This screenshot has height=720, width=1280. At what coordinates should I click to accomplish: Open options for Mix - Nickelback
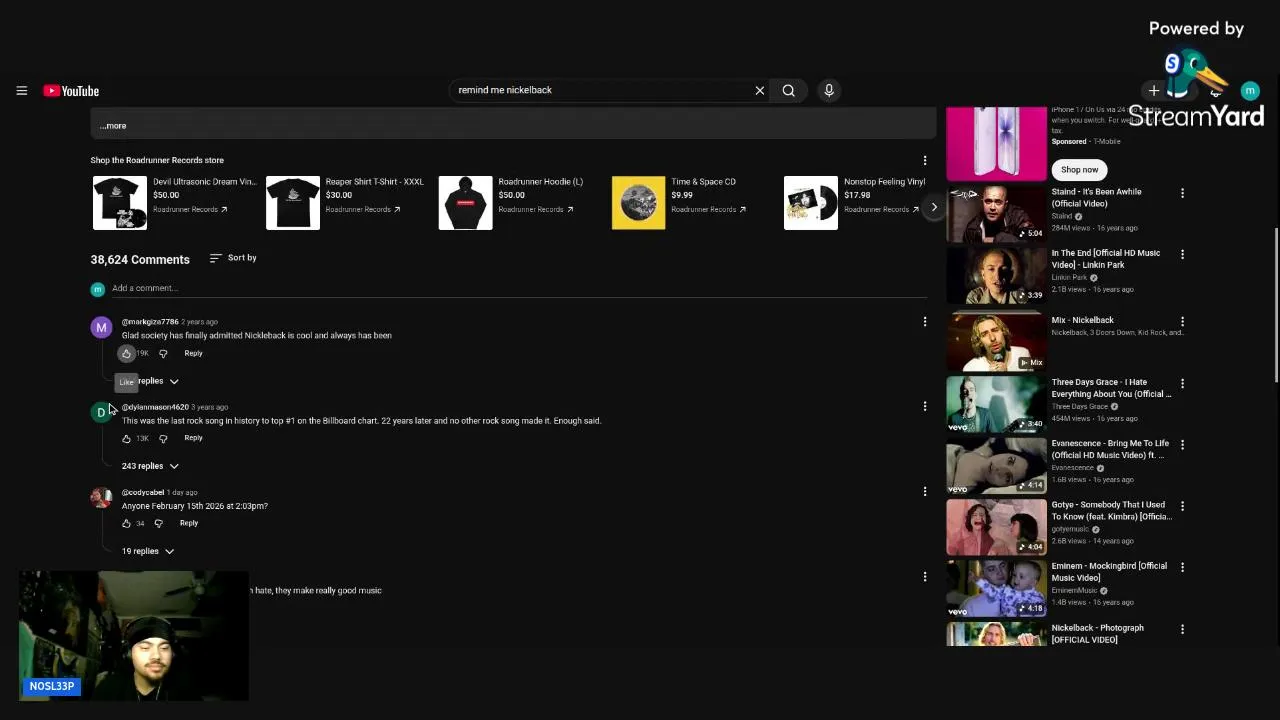1182,321
